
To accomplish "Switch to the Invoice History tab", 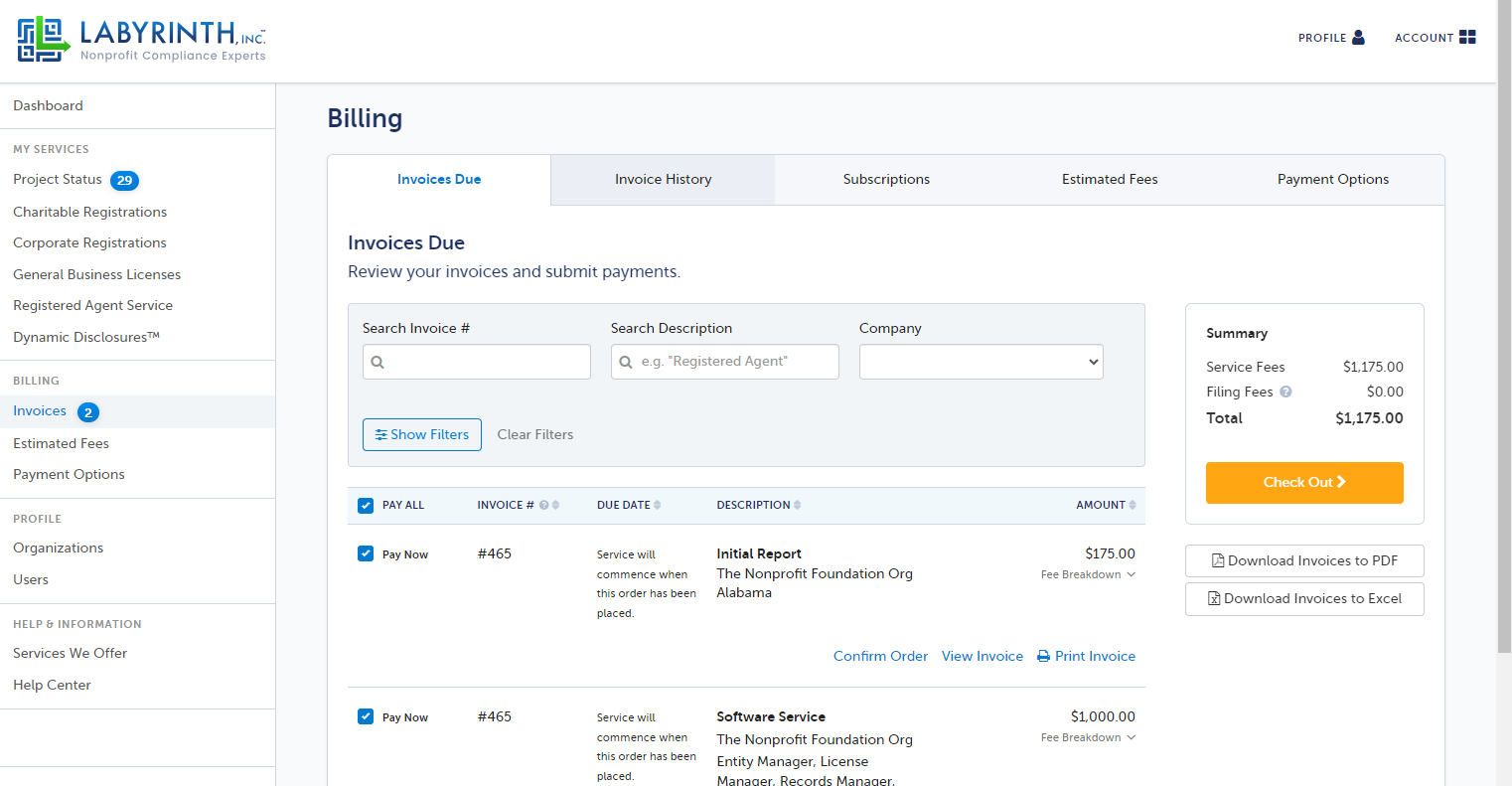I will tap(663, 180).
